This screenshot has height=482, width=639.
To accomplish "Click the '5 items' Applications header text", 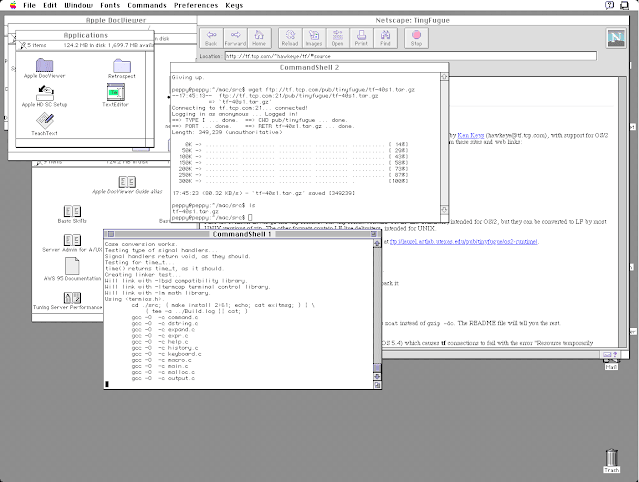I will (x=37, y=45).
